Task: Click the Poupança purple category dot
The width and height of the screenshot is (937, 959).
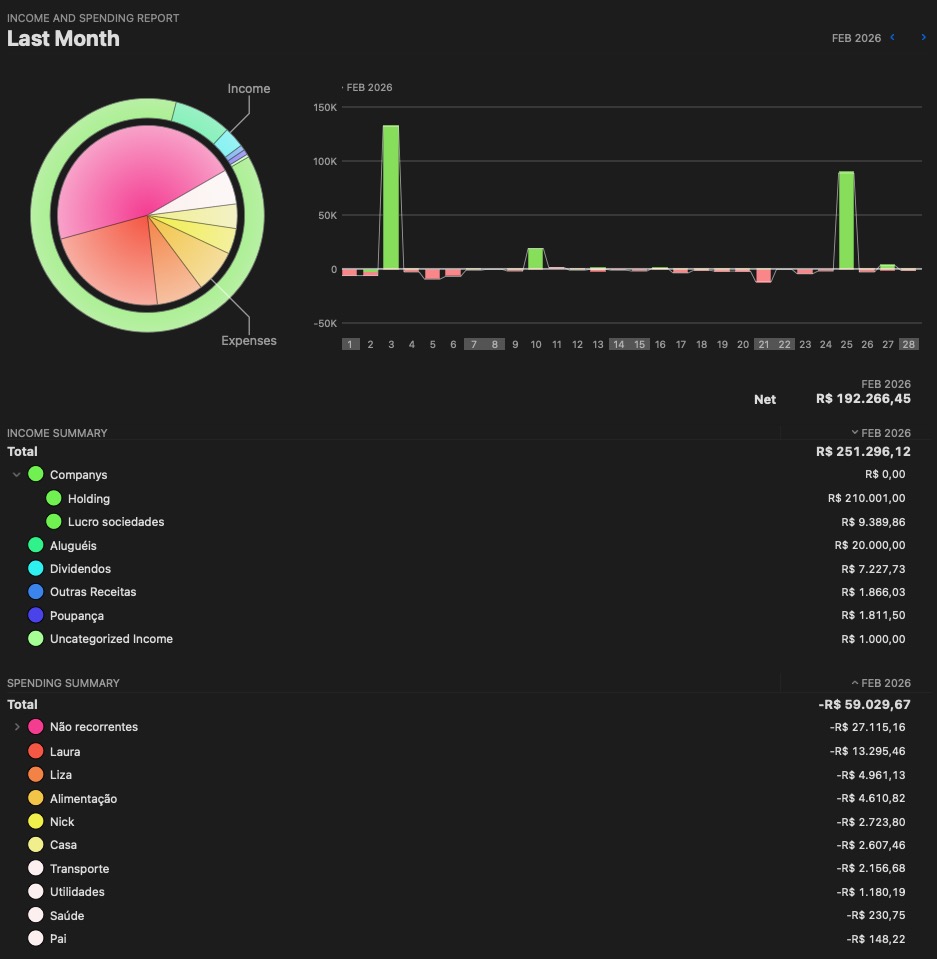Action: tap(36, 616)
